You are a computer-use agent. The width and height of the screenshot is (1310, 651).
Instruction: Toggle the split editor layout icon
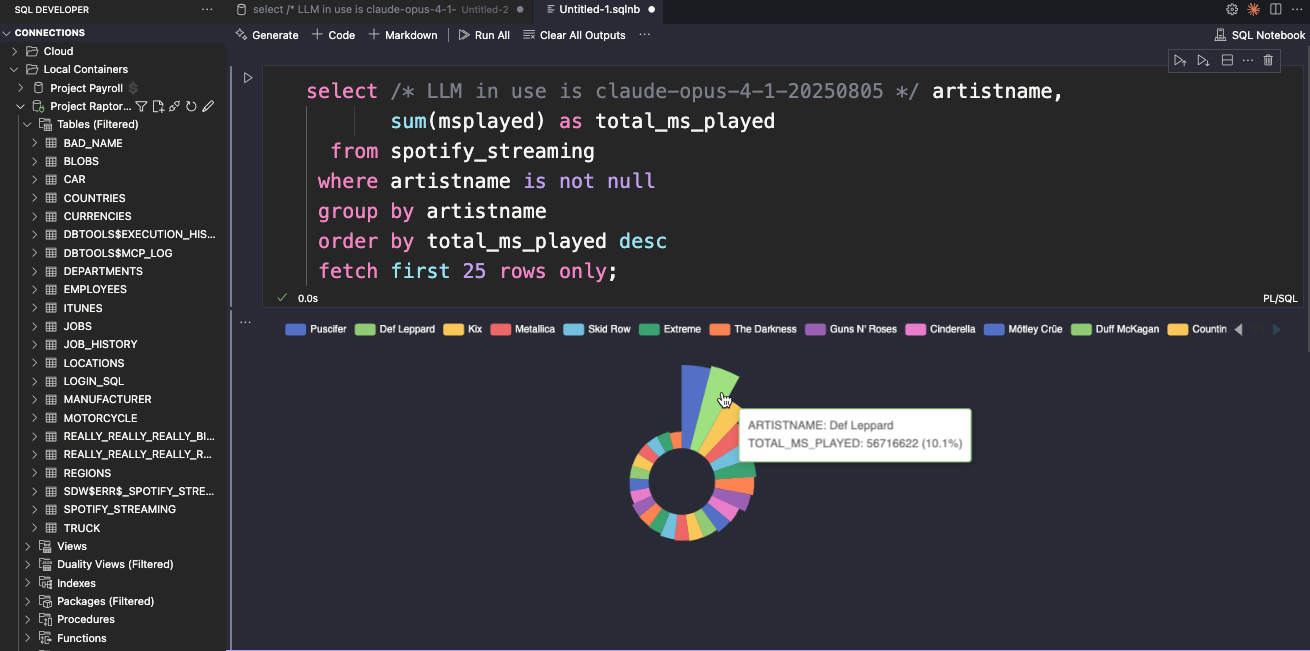click(x=1275, y=9)
